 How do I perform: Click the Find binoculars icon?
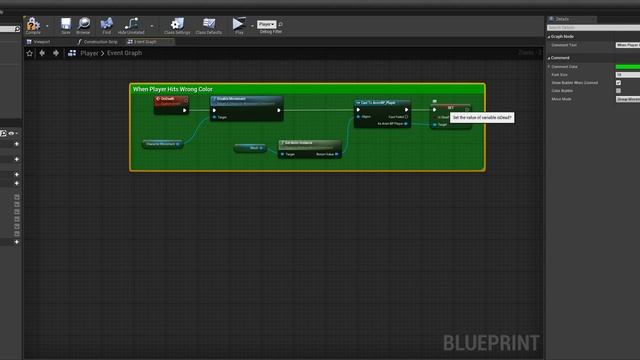click(x=107, y=24)
